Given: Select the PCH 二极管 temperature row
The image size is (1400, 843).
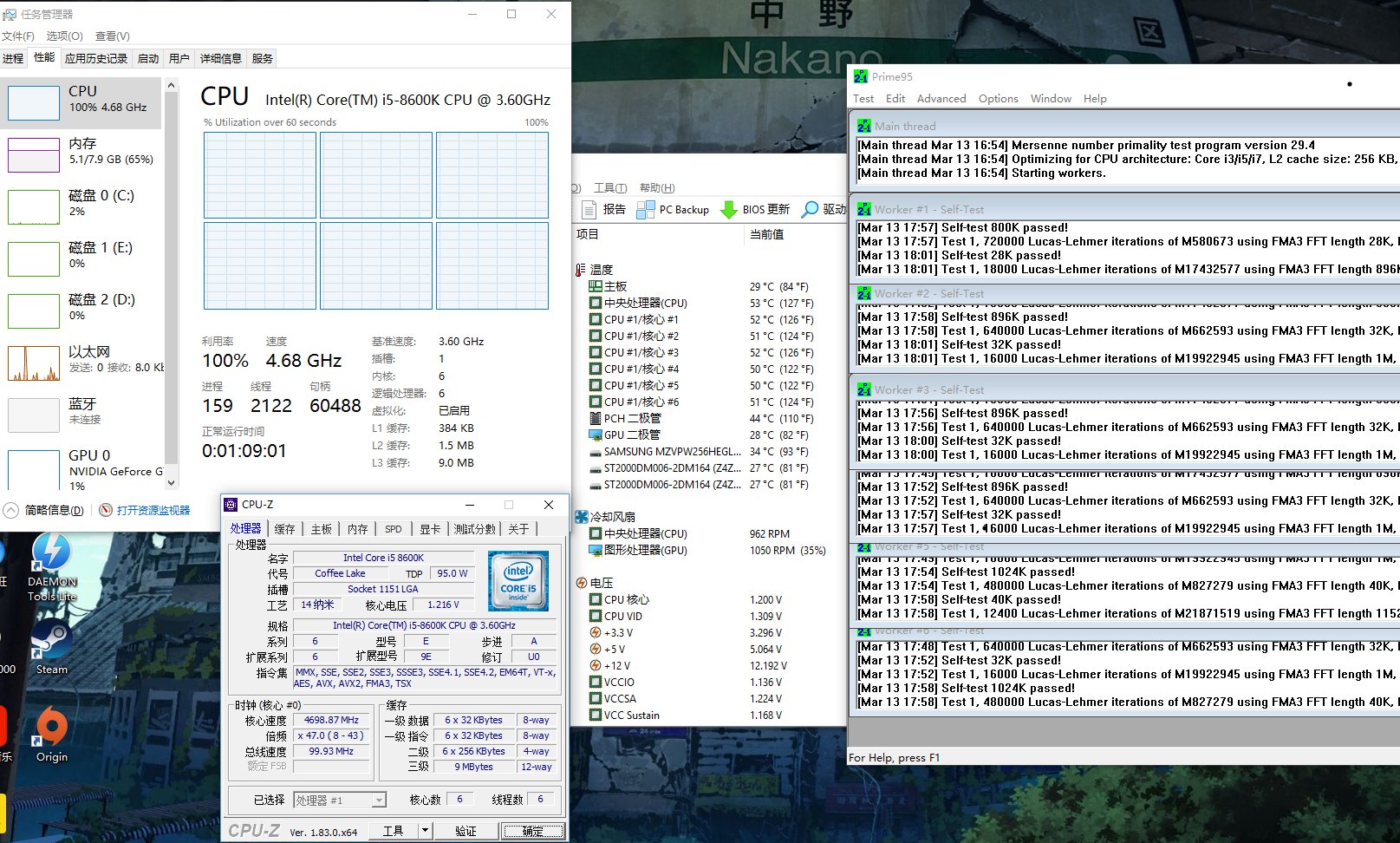Looking at the screenshot, I should (x=709, y=418).
